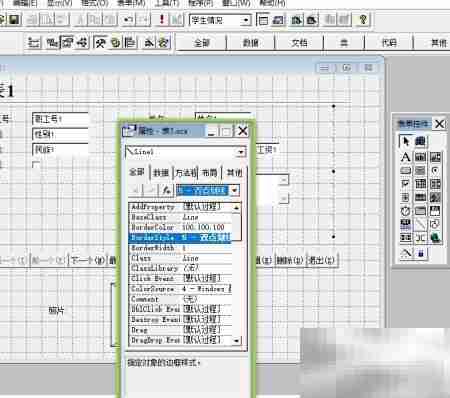Screen dimensions: 450x398
Task: Select the Check Box control tool
Action: [x=406, y=184]
